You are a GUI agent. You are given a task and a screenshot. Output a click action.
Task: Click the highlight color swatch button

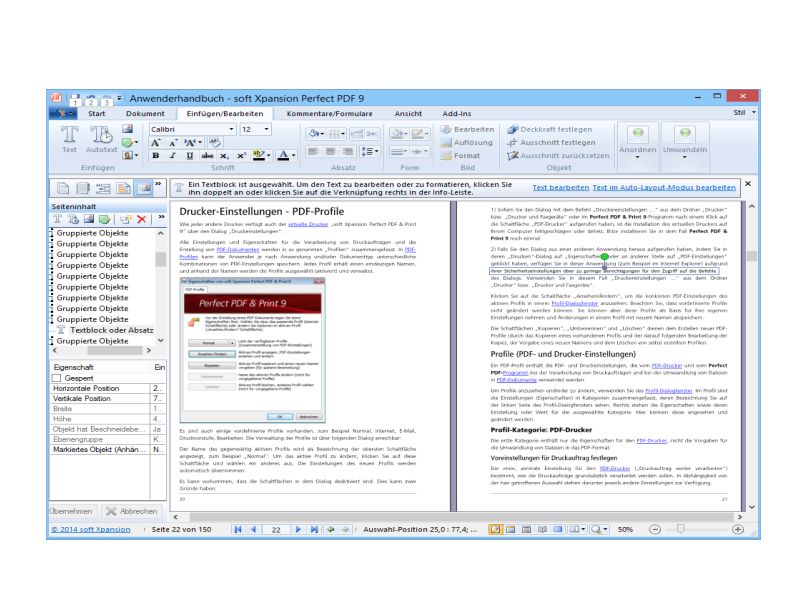pyautogui.click(x=259, y=156)
